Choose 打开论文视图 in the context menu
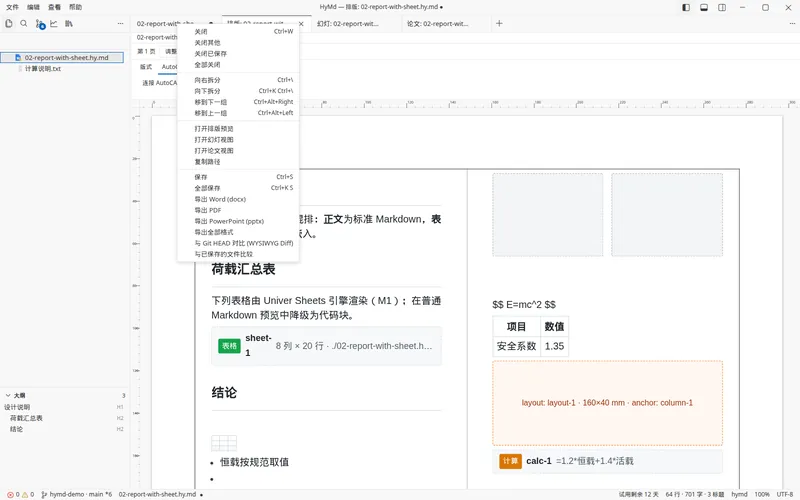Screen dimensions: 800x500 click(x=238, y=151)
